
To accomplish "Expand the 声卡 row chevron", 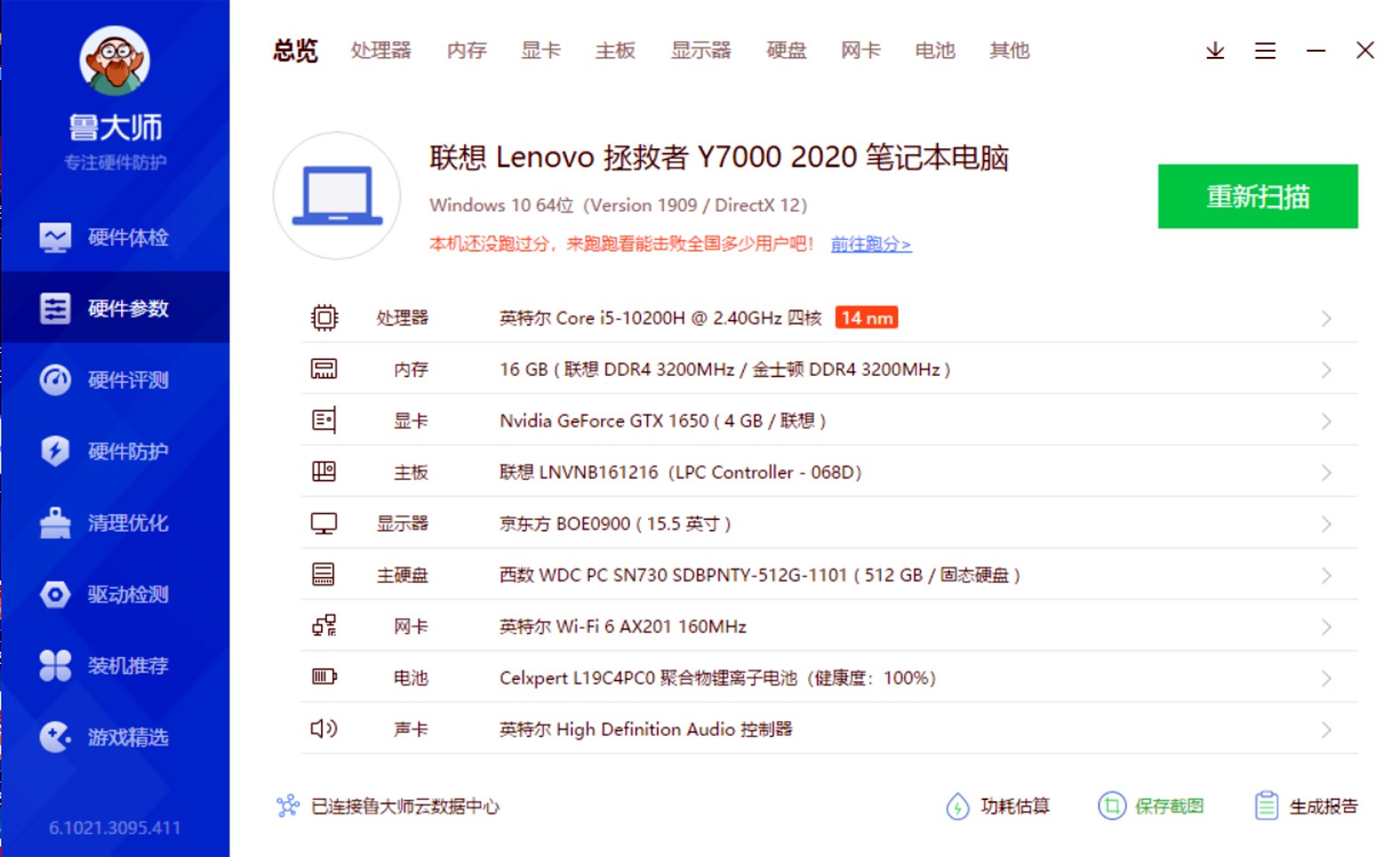I will 1326,730.
